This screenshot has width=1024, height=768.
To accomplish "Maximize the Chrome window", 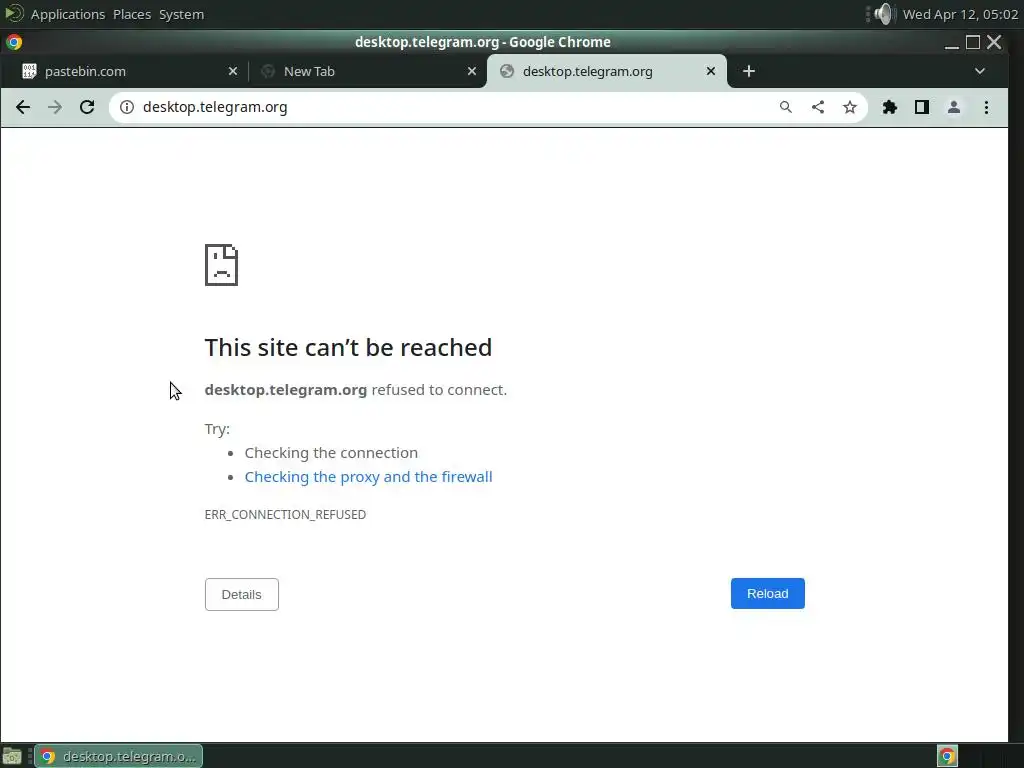I will (973, 42).
